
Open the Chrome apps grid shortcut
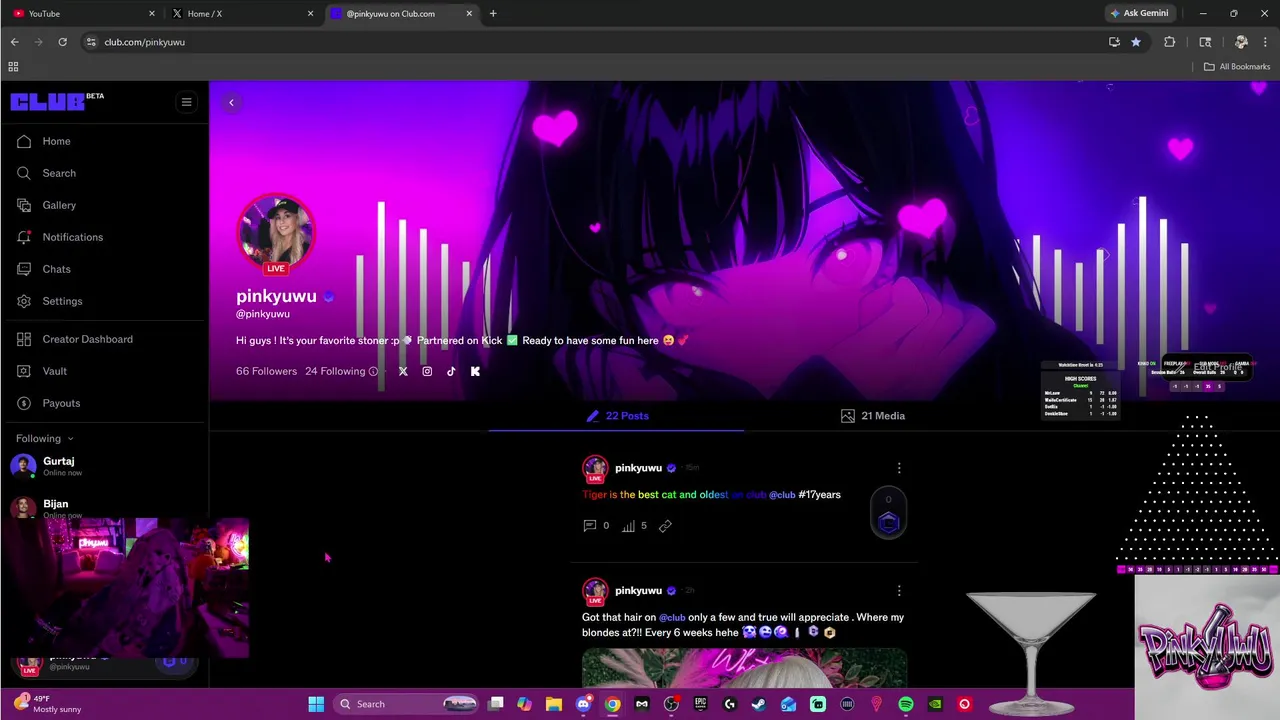pyautogui.click(x=13, y=67)
